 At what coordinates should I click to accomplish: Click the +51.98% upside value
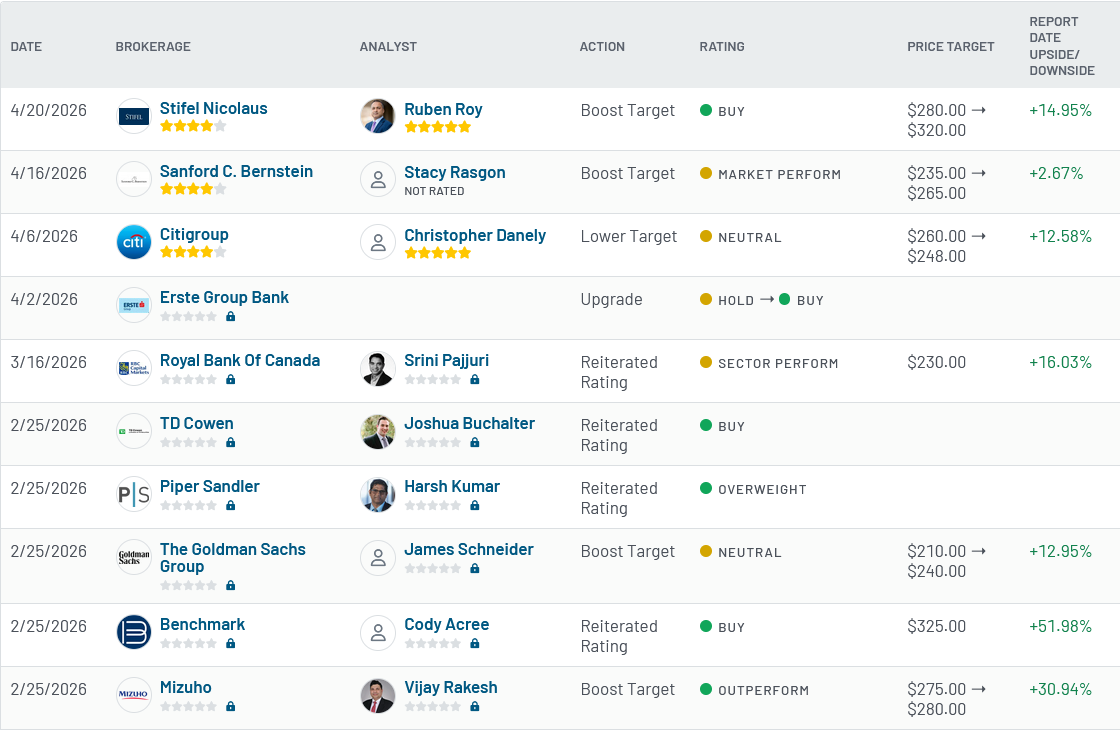pos(1060,626)
